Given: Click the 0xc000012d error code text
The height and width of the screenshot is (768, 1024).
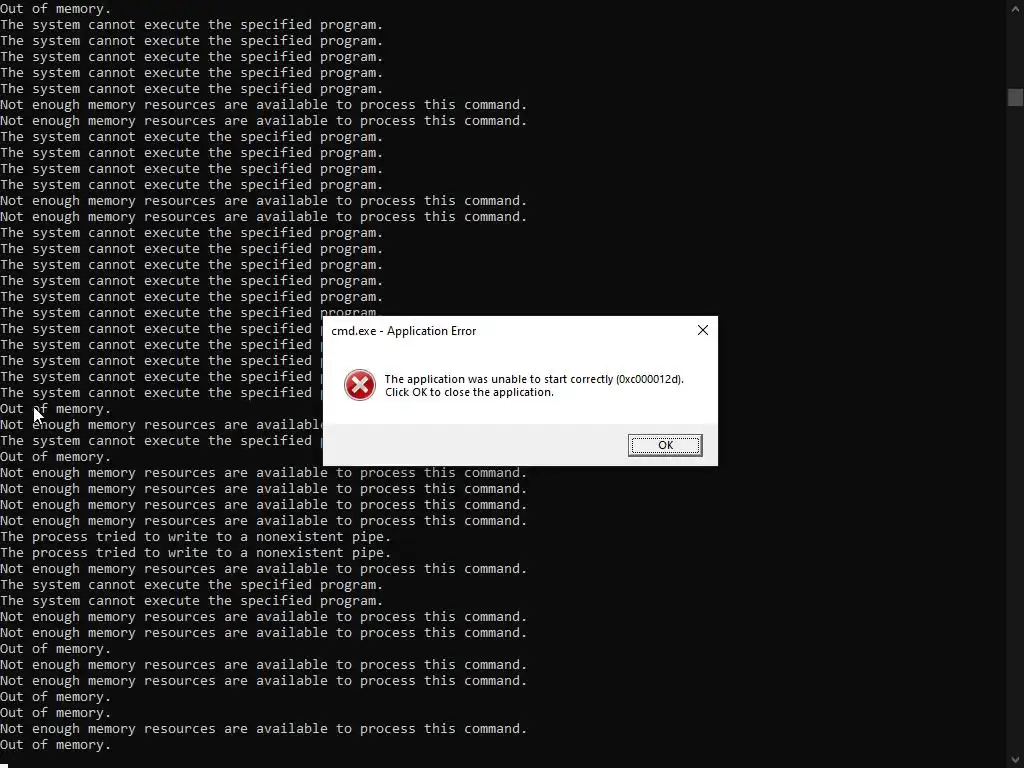Looking at the screenshot, I should click(649, 379).
